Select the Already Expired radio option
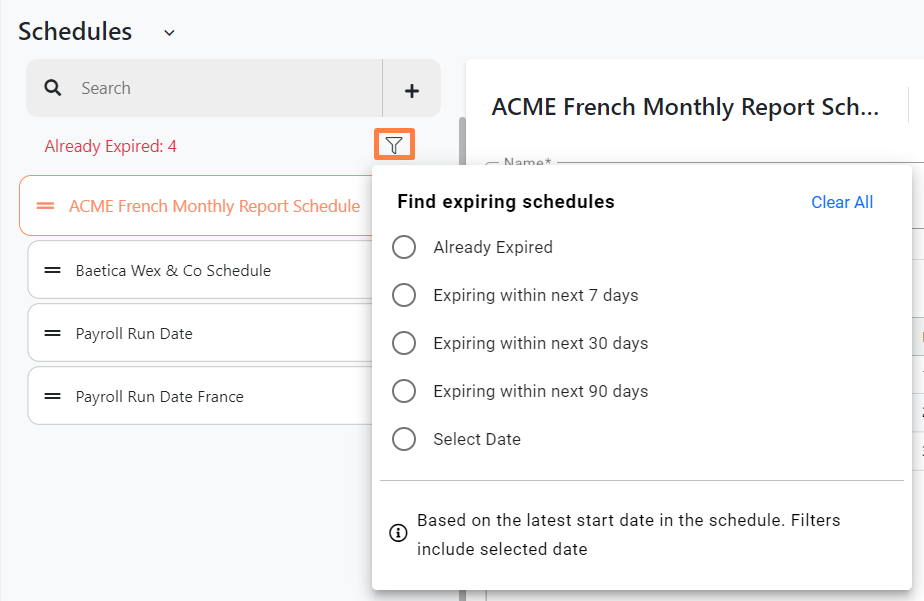This screenshot has height=601, width=924. point(404,247)
